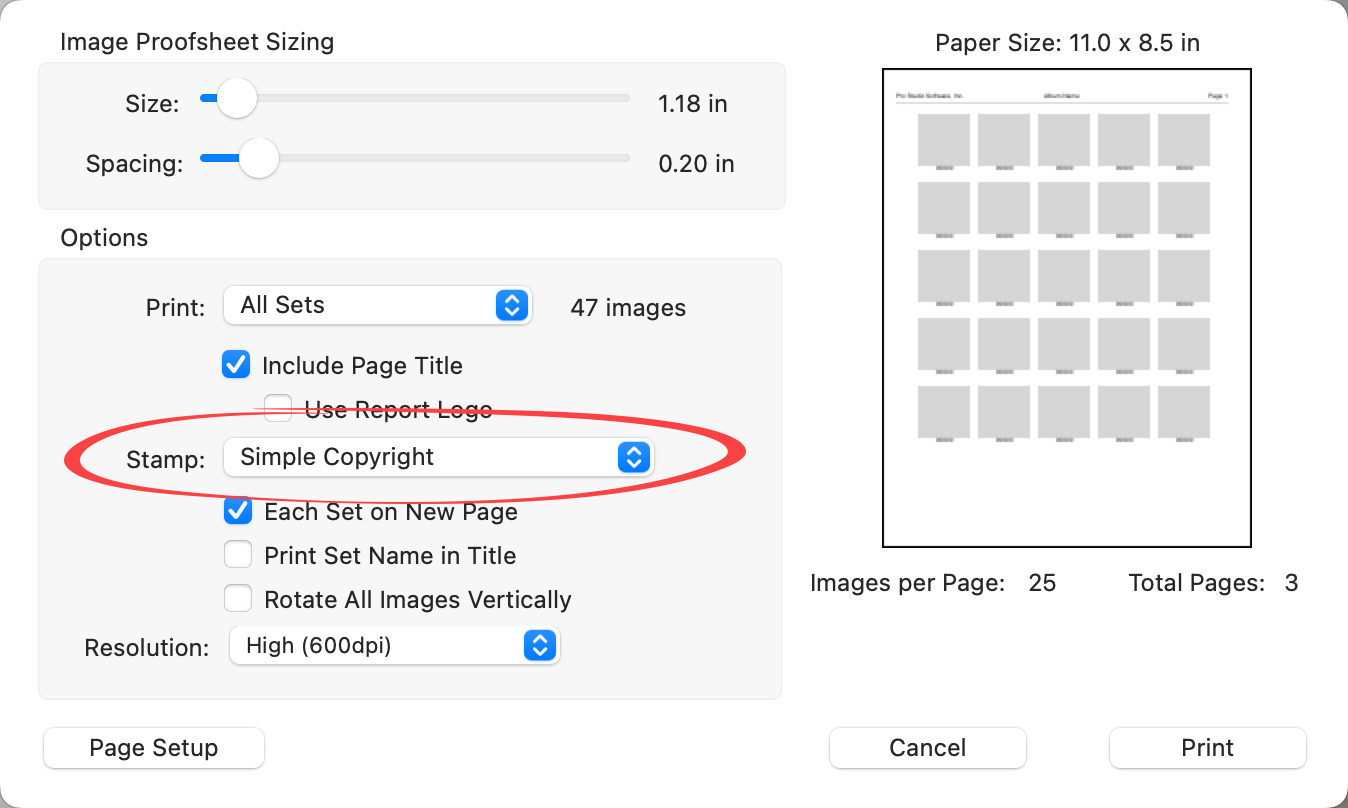Click the Size slider knob
1348x808 pixels.
pos(237,99)
